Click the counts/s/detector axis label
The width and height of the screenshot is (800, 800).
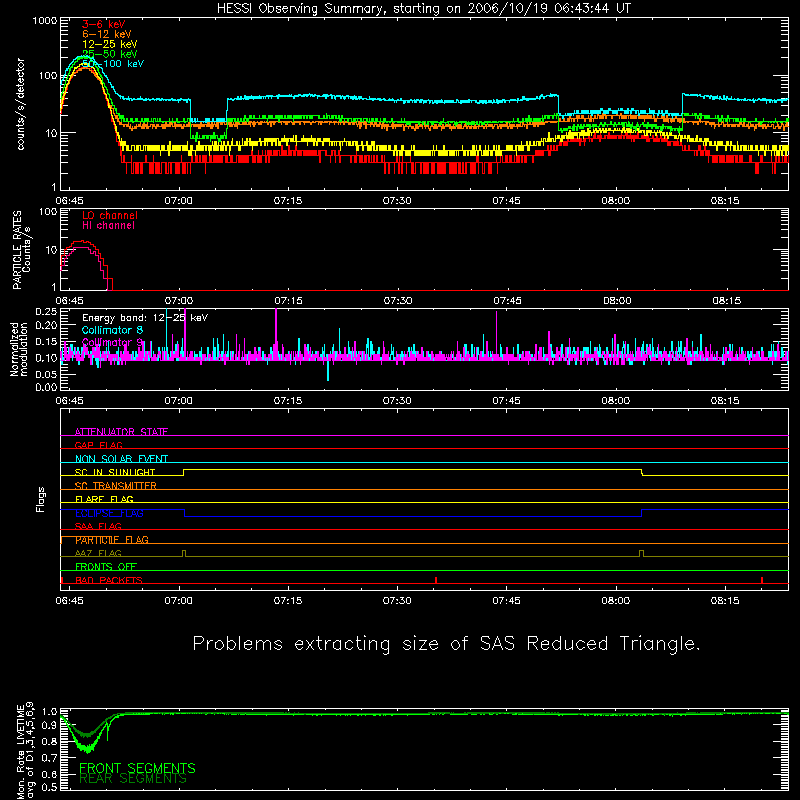pyautogui.click(x=21, y=104)
